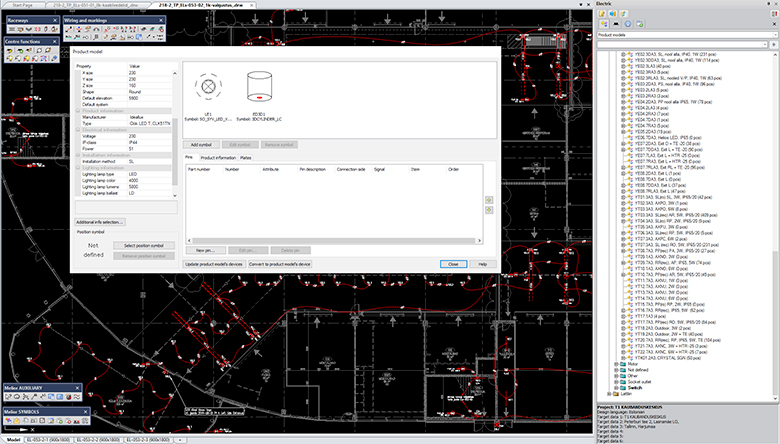This screenshot has height=444, width=780.
Task: Click first tool in Centre functions toolbar
Action: 8,49
